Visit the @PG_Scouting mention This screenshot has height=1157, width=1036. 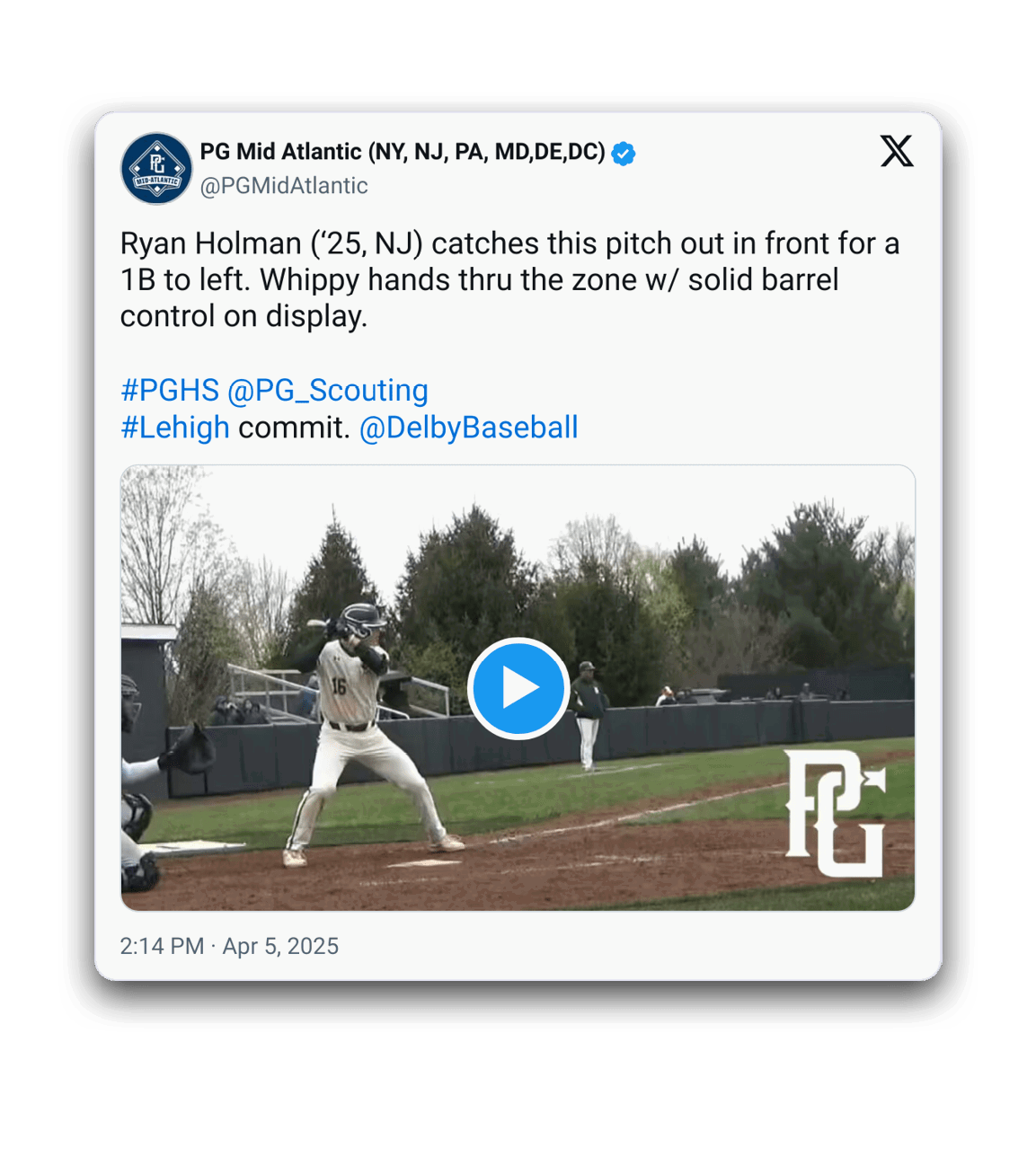coord(328,390)
